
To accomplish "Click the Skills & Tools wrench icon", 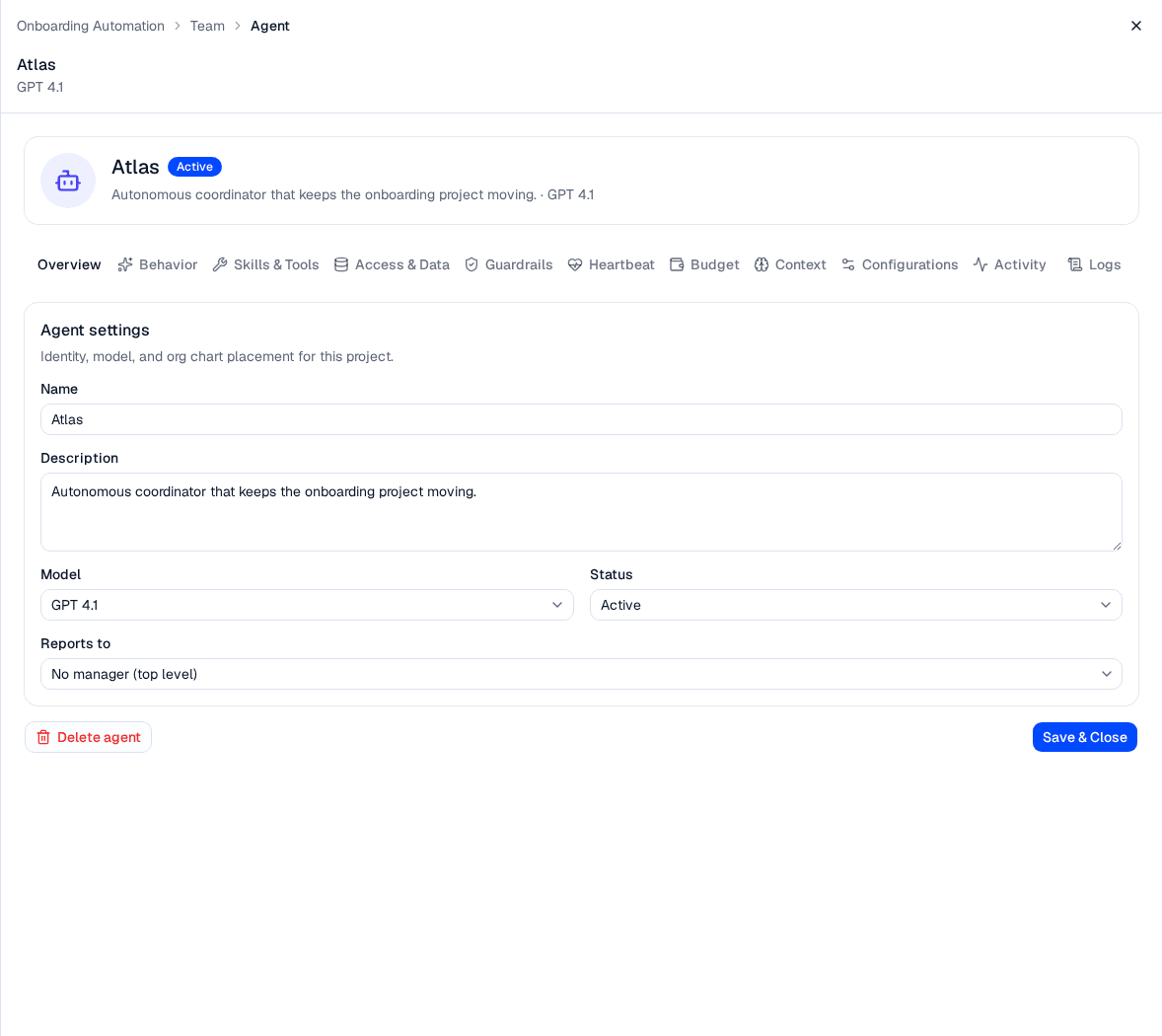I will coord(219,264).
